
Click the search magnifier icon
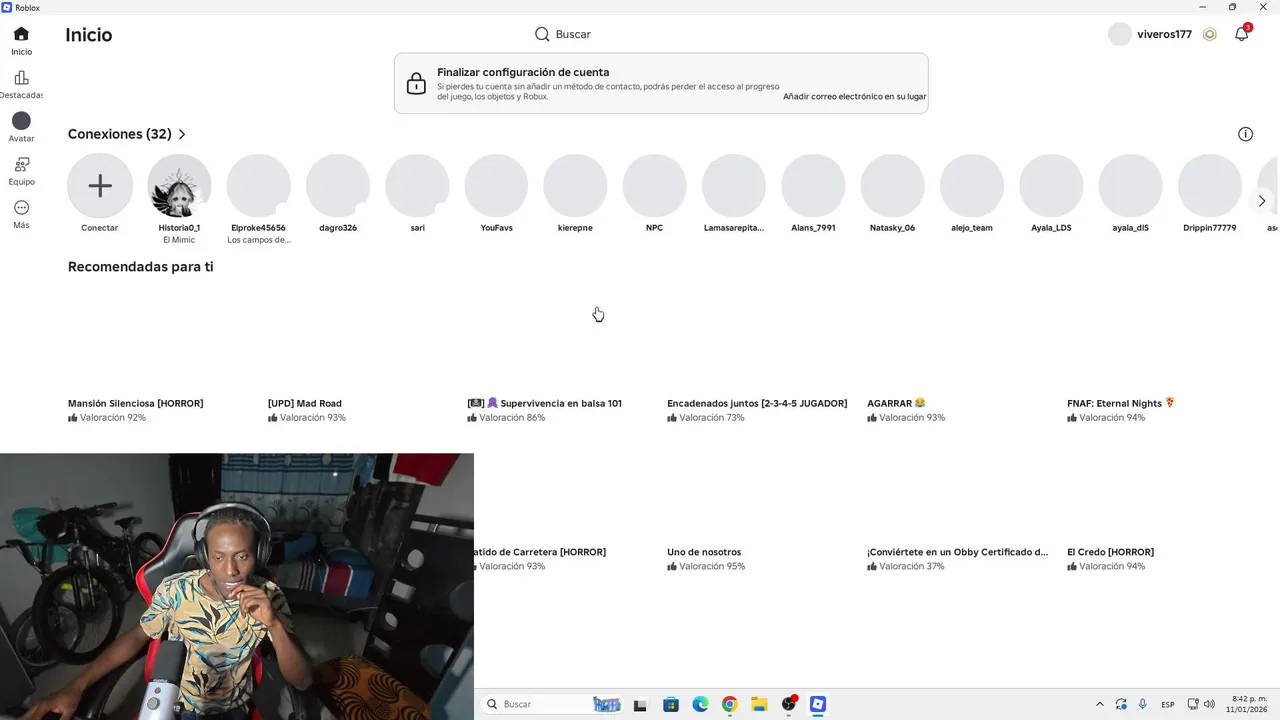click(x=542, y=34)
